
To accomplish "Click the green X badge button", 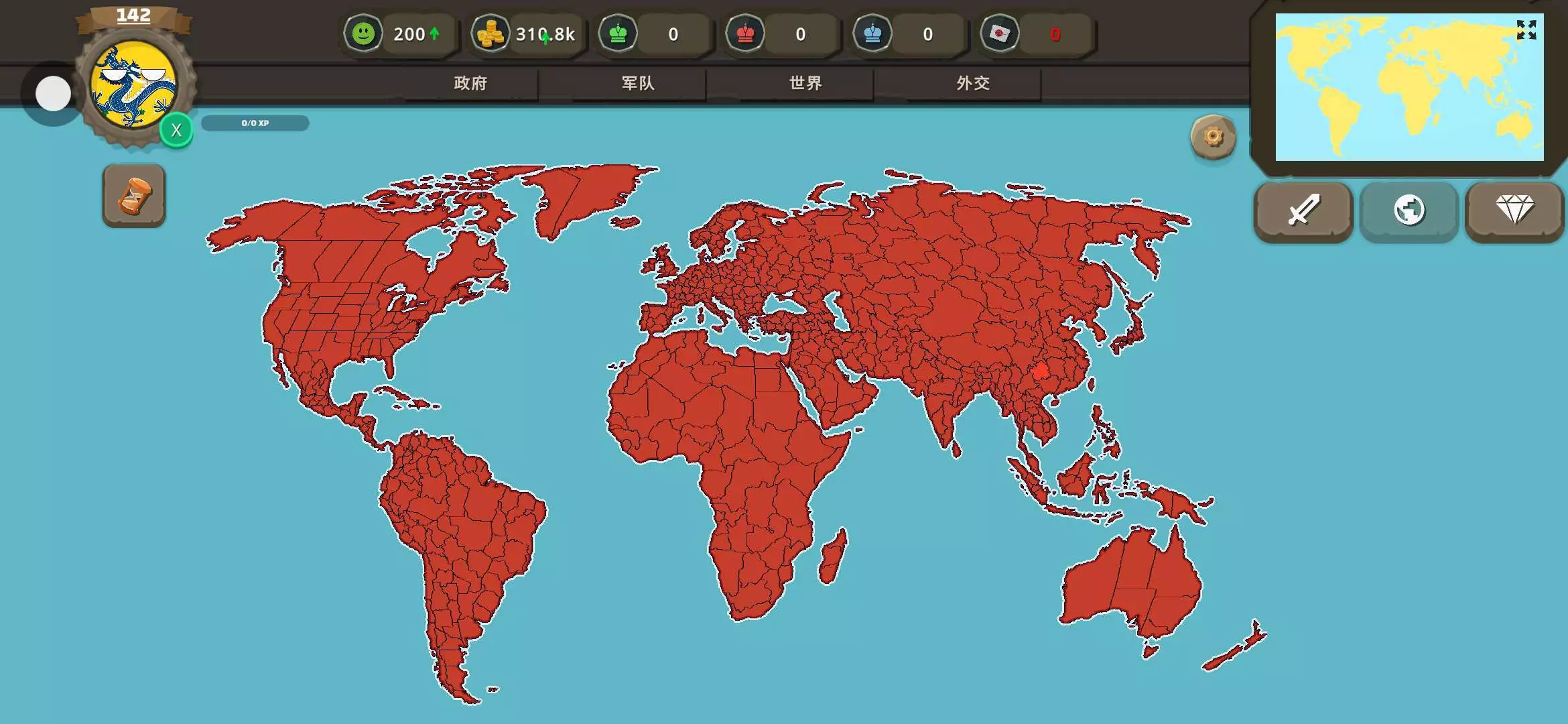I will pyautogui.click(x=176, y=130).
